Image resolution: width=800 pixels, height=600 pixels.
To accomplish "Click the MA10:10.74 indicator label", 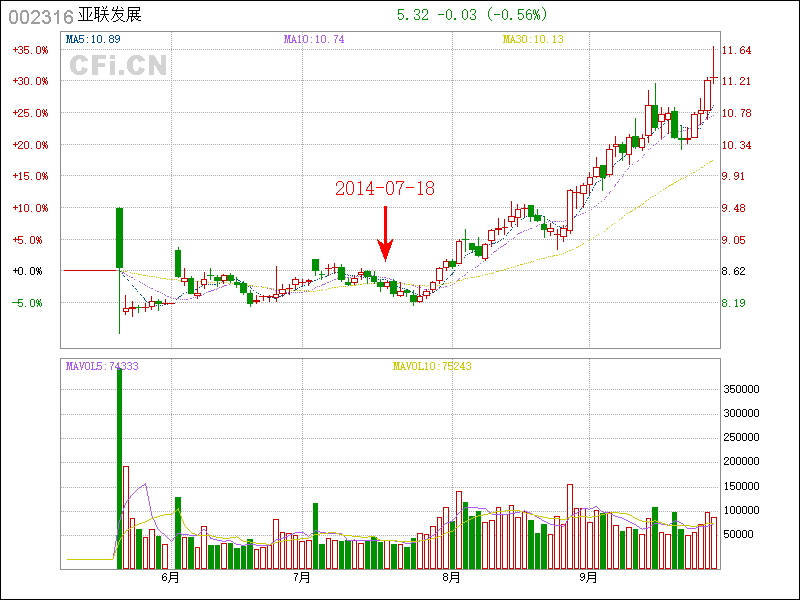I will 313,39.
